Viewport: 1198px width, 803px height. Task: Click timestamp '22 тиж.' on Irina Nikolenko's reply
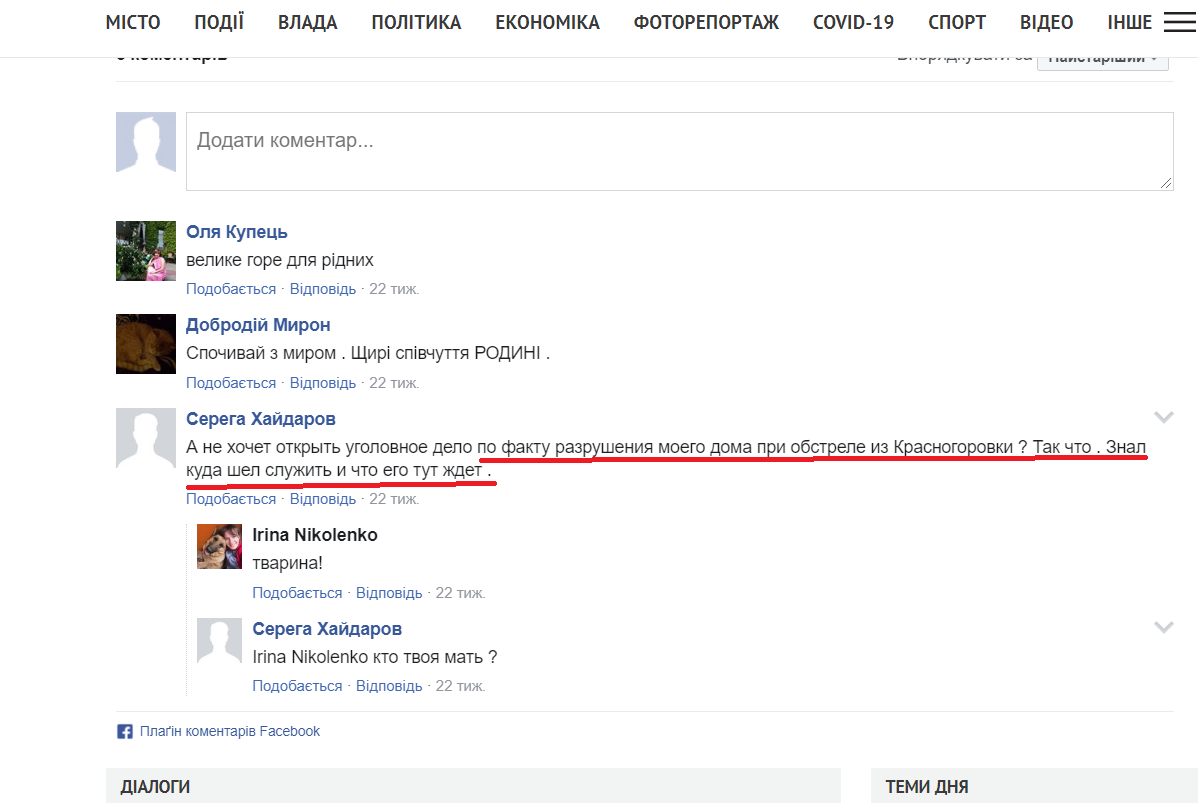point(461,593)
